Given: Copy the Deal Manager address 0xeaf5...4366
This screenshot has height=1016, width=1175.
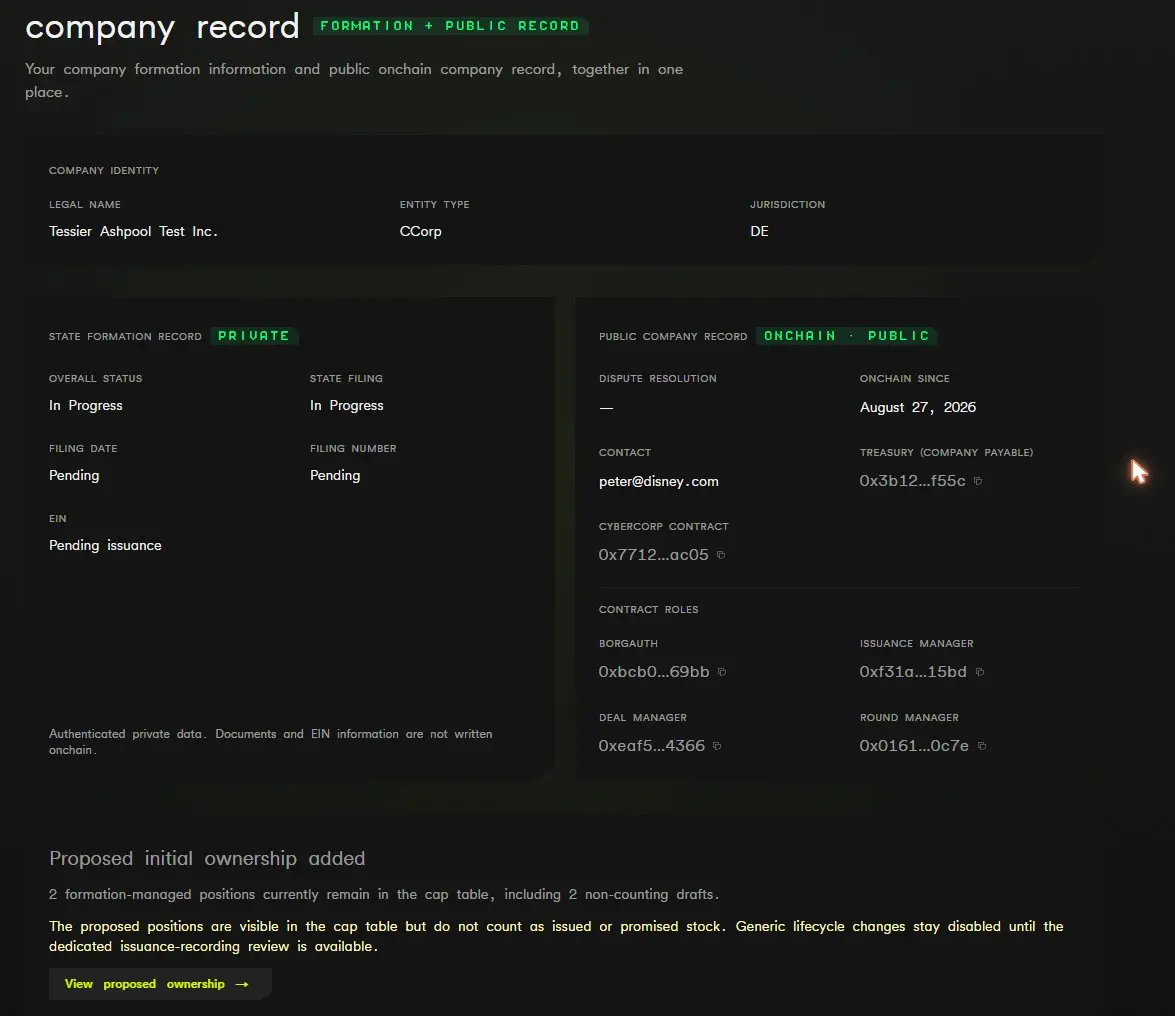Looking at the screenshot, I should pyautogui.click(x=717, y=746).
